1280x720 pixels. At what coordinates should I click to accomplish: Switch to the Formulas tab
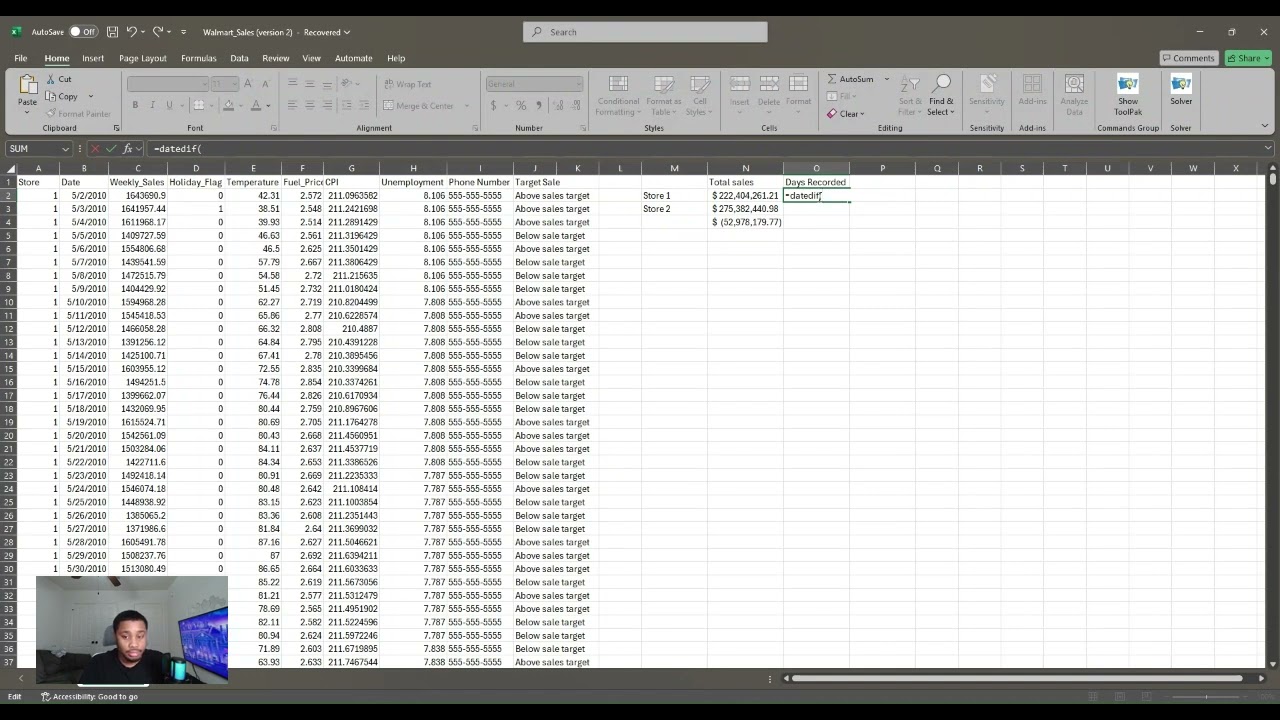point(198,58)
